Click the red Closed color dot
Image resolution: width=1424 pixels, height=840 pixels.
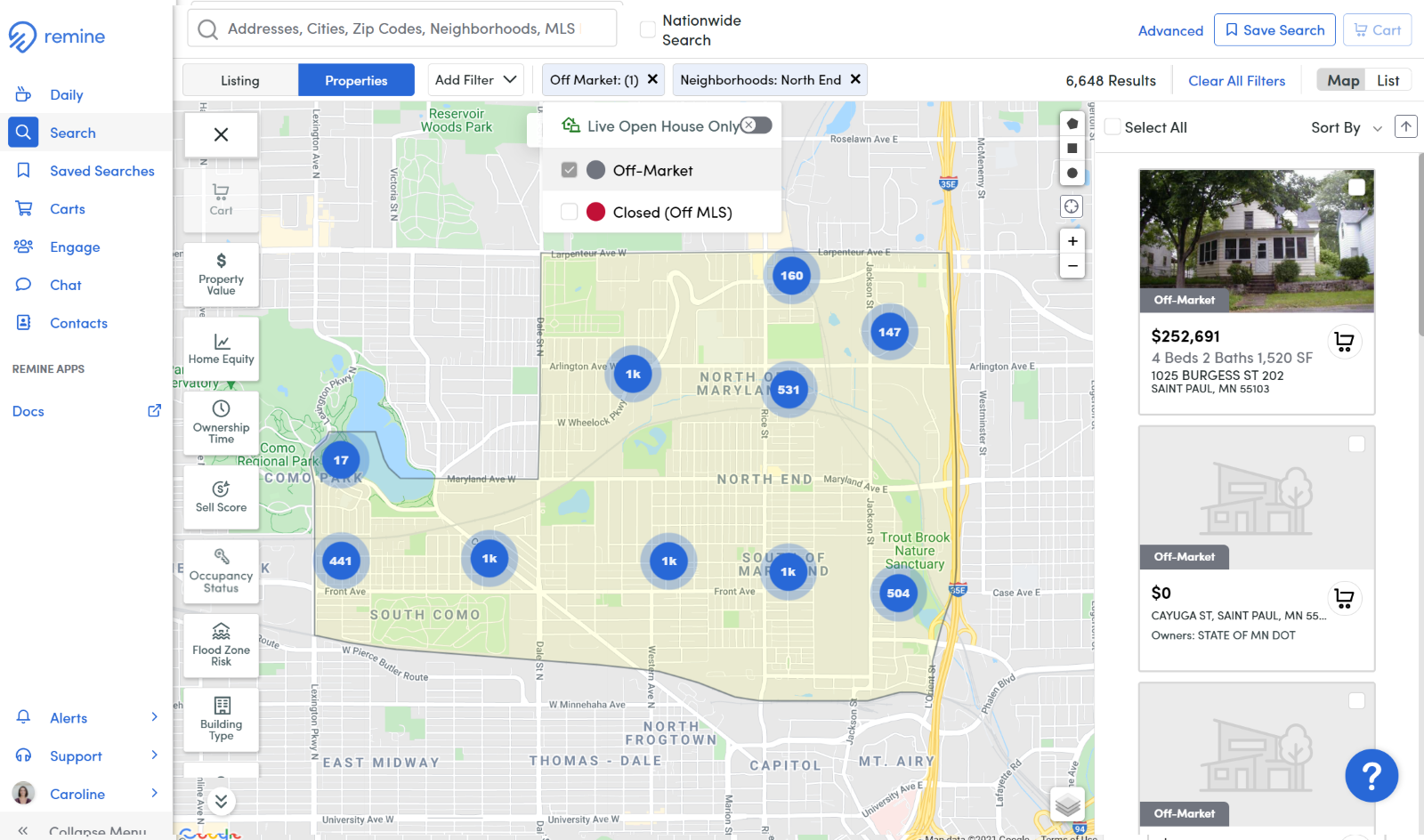tap(596, 212)
